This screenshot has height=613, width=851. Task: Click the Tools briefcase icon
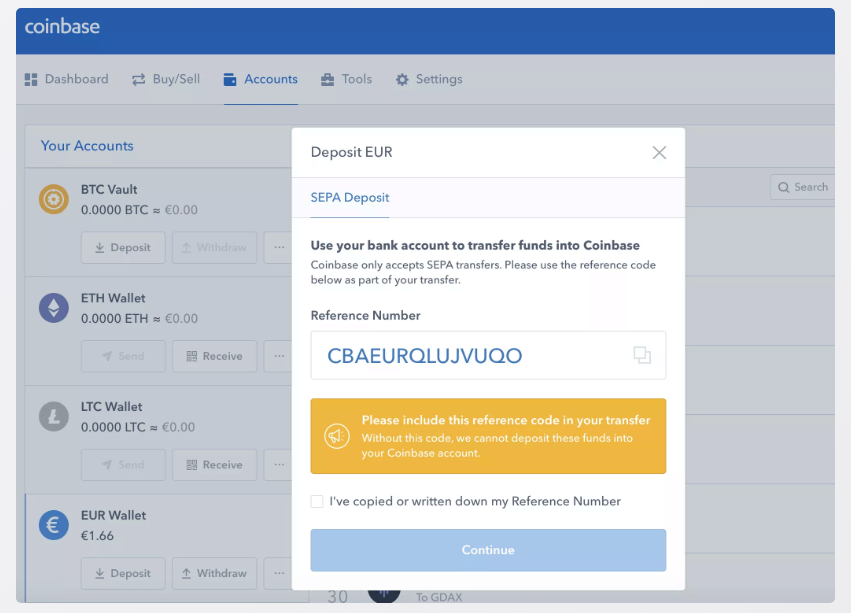[327, 80]
